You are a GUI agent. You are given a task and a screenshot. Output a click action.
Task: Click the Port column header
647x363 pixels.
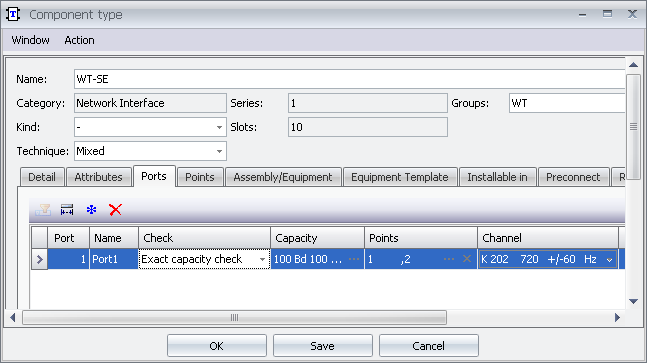point(68,238)
